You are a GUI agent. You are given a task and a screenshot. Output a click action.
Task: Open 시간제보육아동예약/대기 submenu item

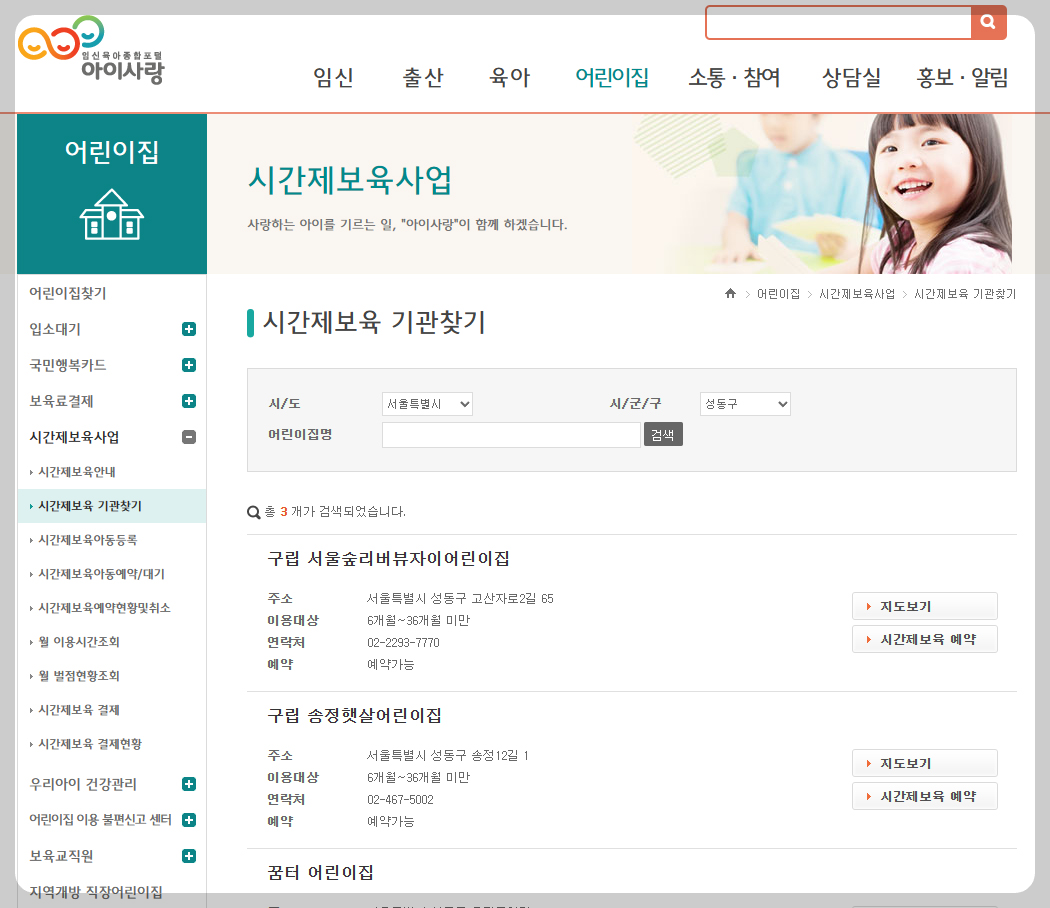[101, 574]
